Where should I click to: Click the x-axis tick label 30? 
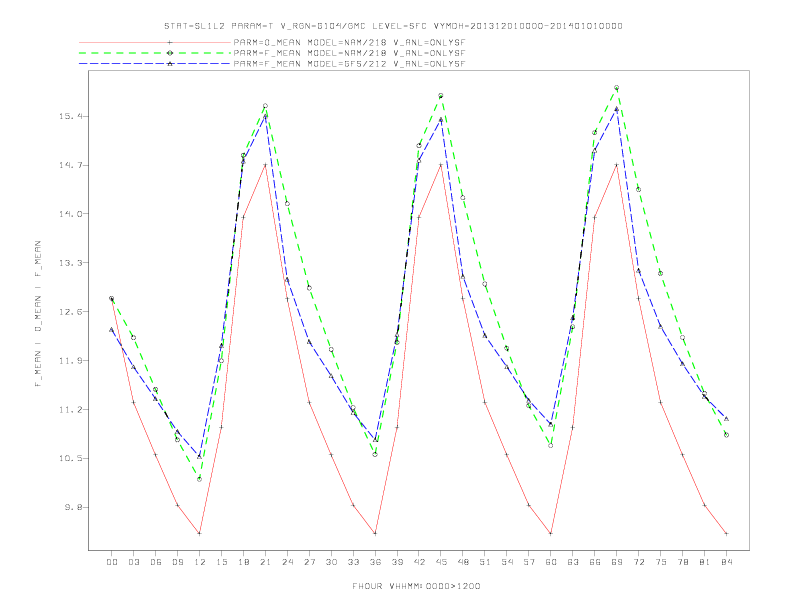tap(331, 562)
